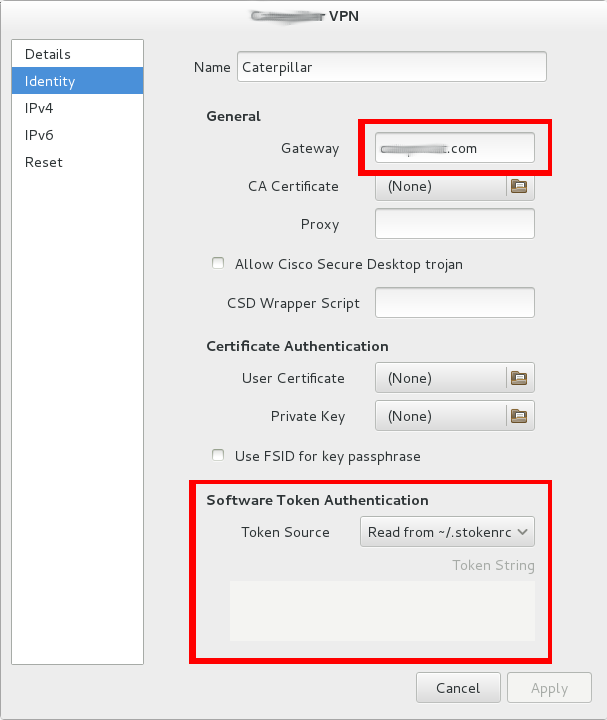This screenshot has width=607, height=720.
Task: Click the General section heading
Action: pyautogui.click(x=234, y=116)
